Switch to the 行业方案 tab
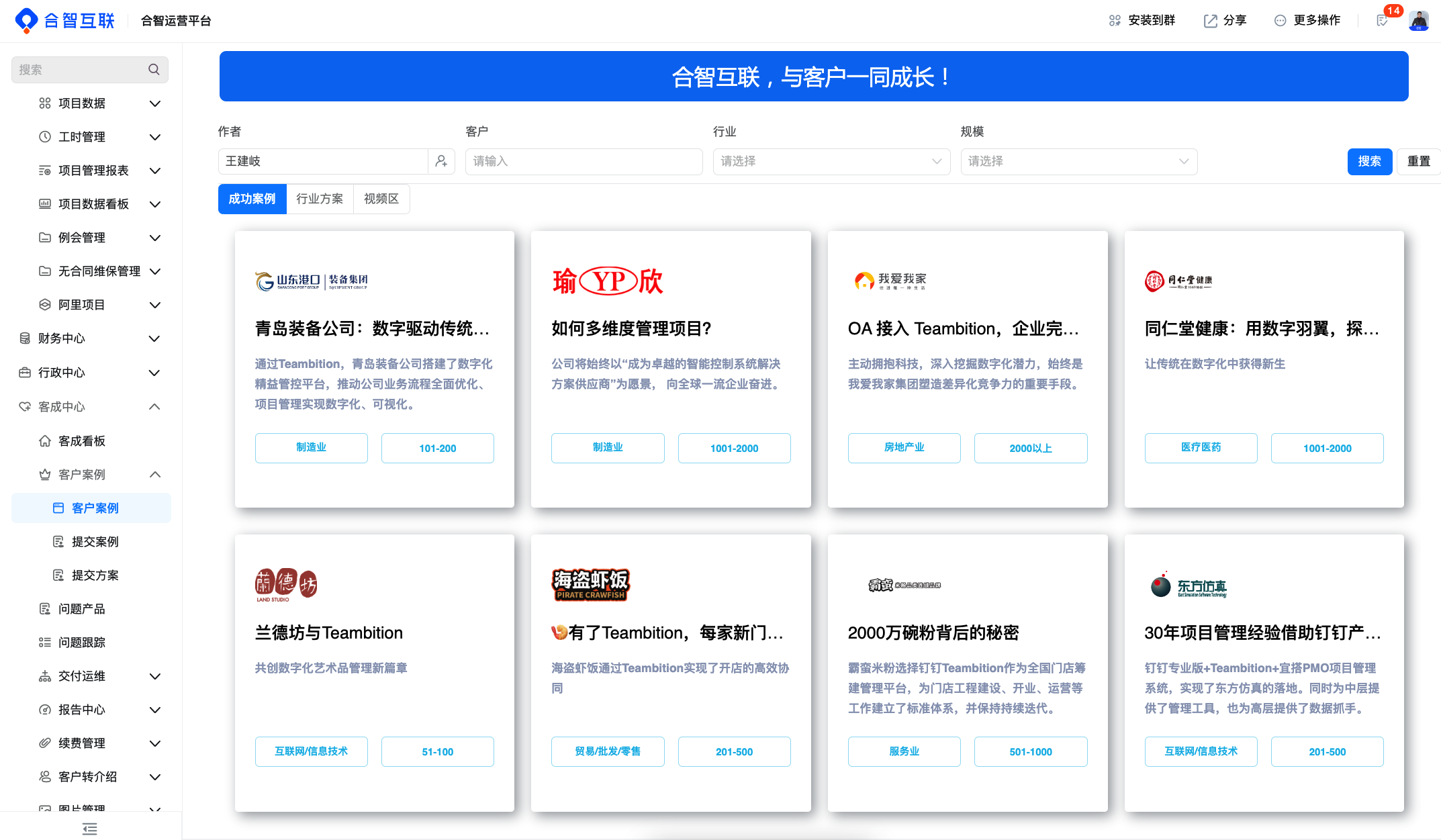This screenshot has width=1441, height=840. [320, 199]
